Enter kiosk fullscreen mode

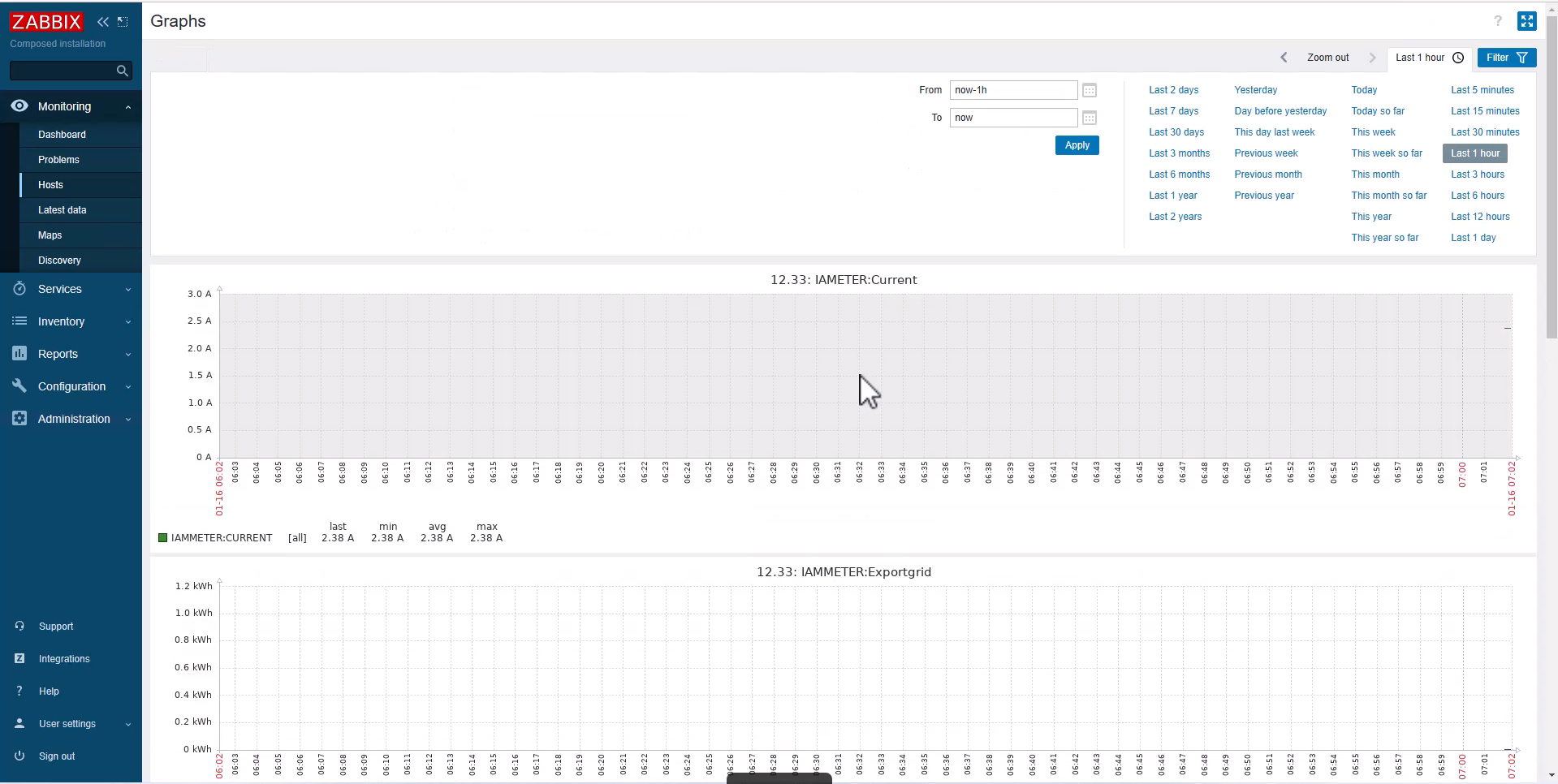[1526, 21]
